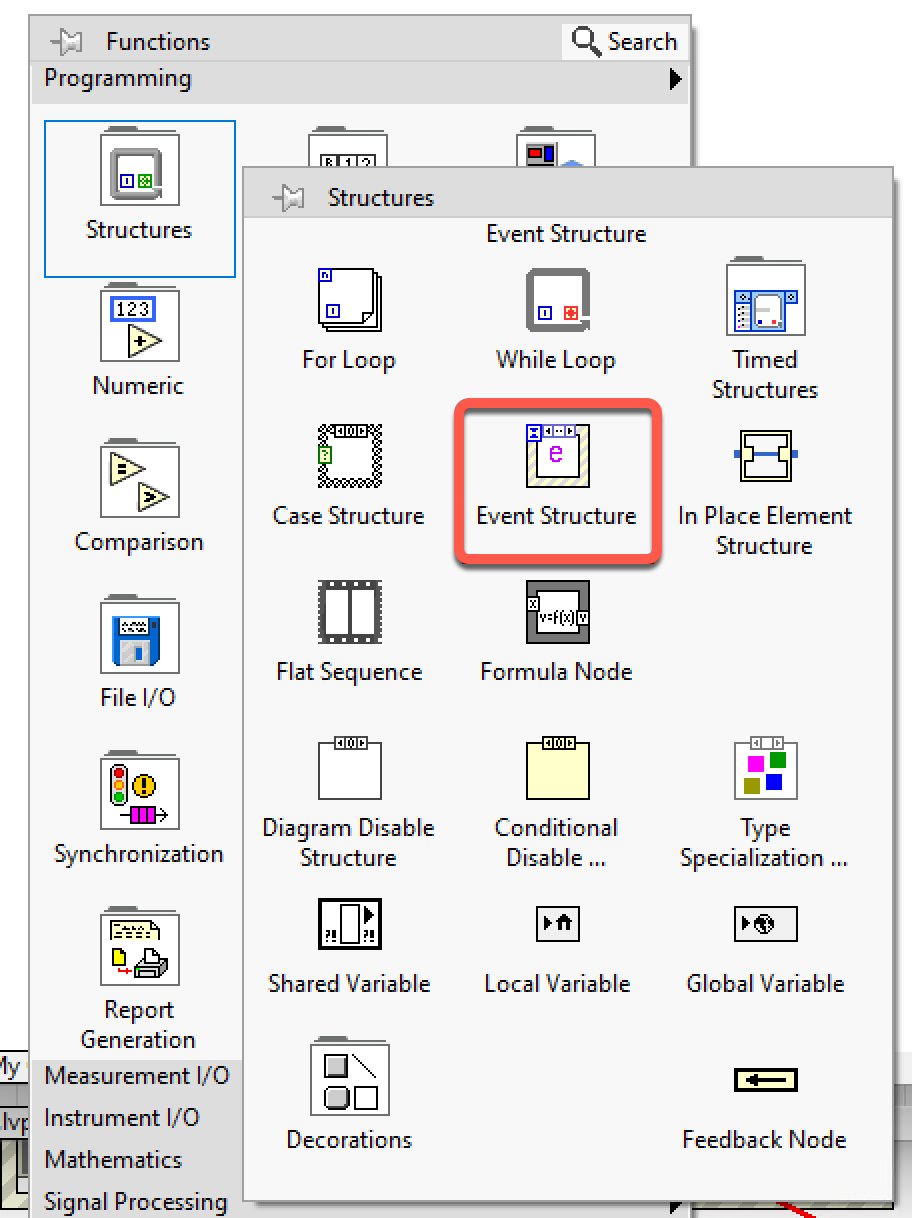
Task: Select the For Loop structure
Action: point(348,298)
